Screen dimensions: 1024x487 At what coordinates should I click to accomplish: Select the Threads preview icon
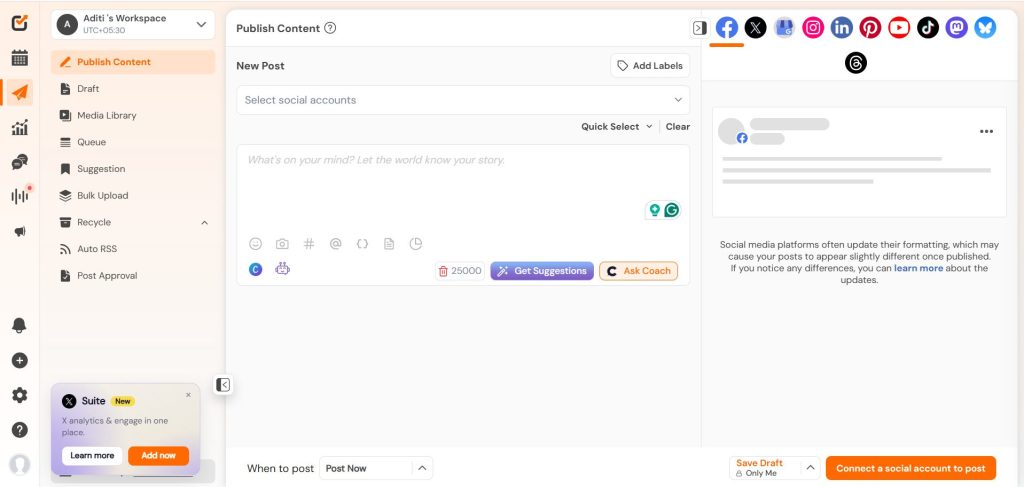(x=856, y=63)
